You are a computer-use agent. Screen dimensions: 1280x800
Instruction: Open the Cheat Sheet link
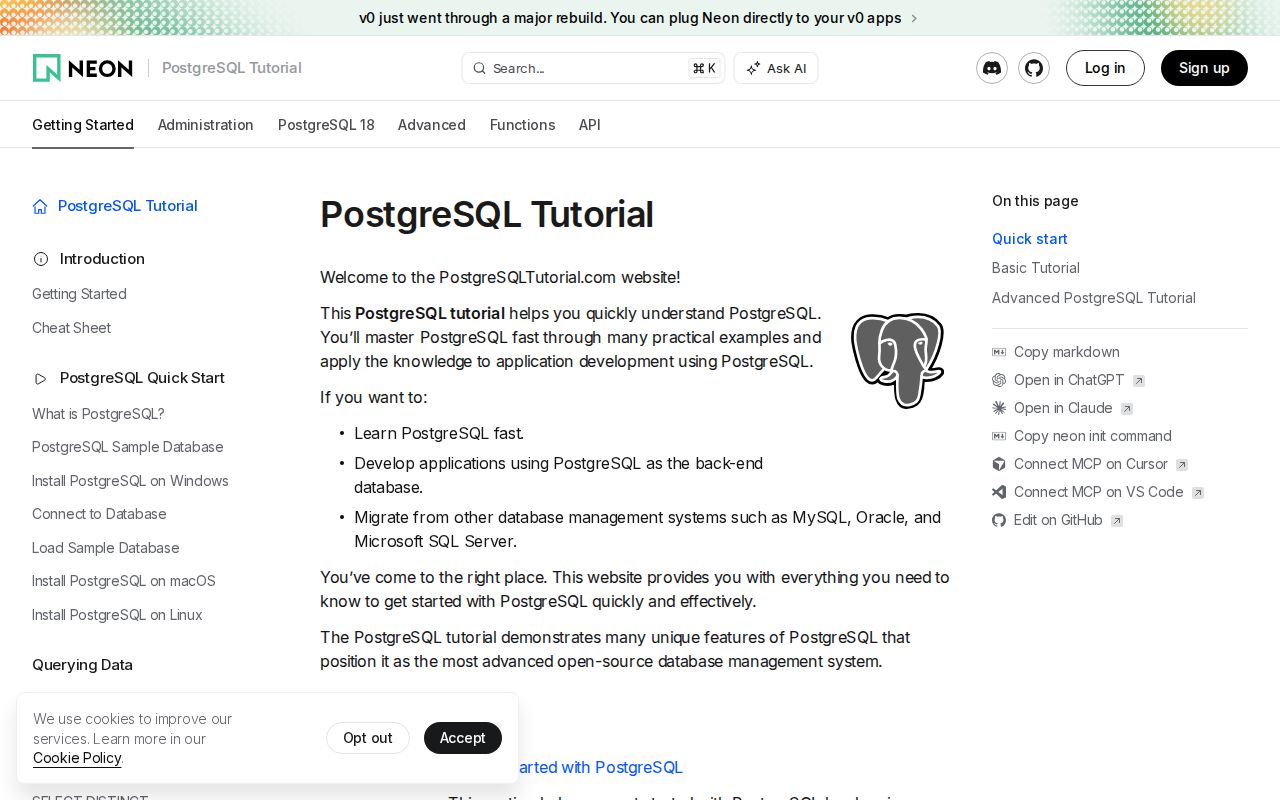(71, 328)
